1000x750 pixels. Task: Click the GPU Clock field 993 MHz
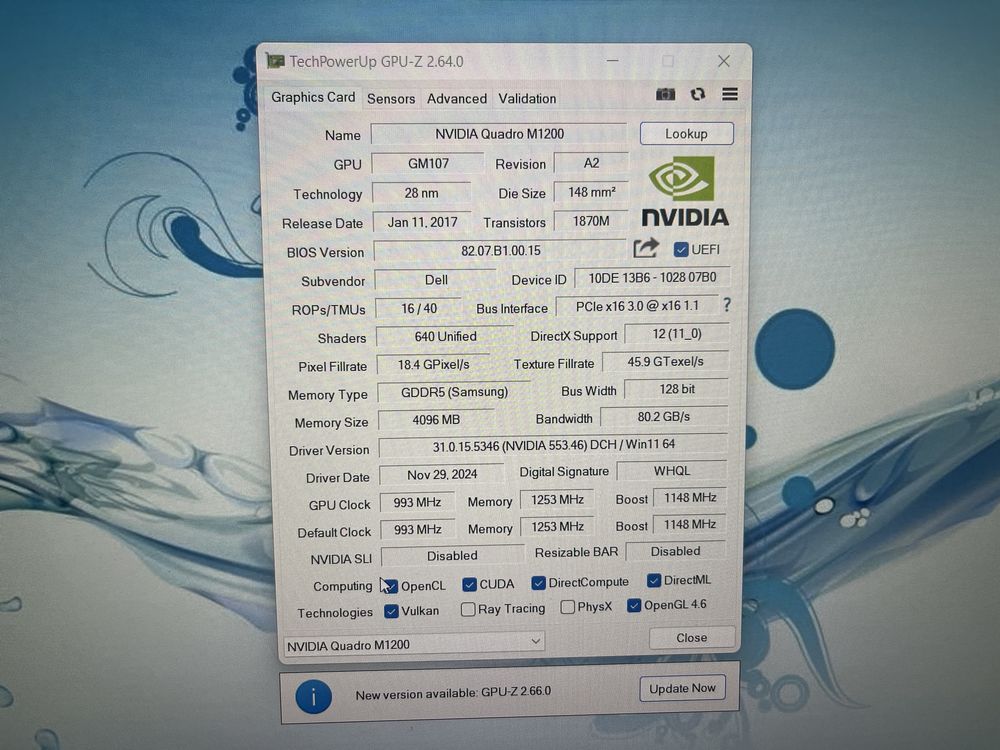(x=417, y=503)
